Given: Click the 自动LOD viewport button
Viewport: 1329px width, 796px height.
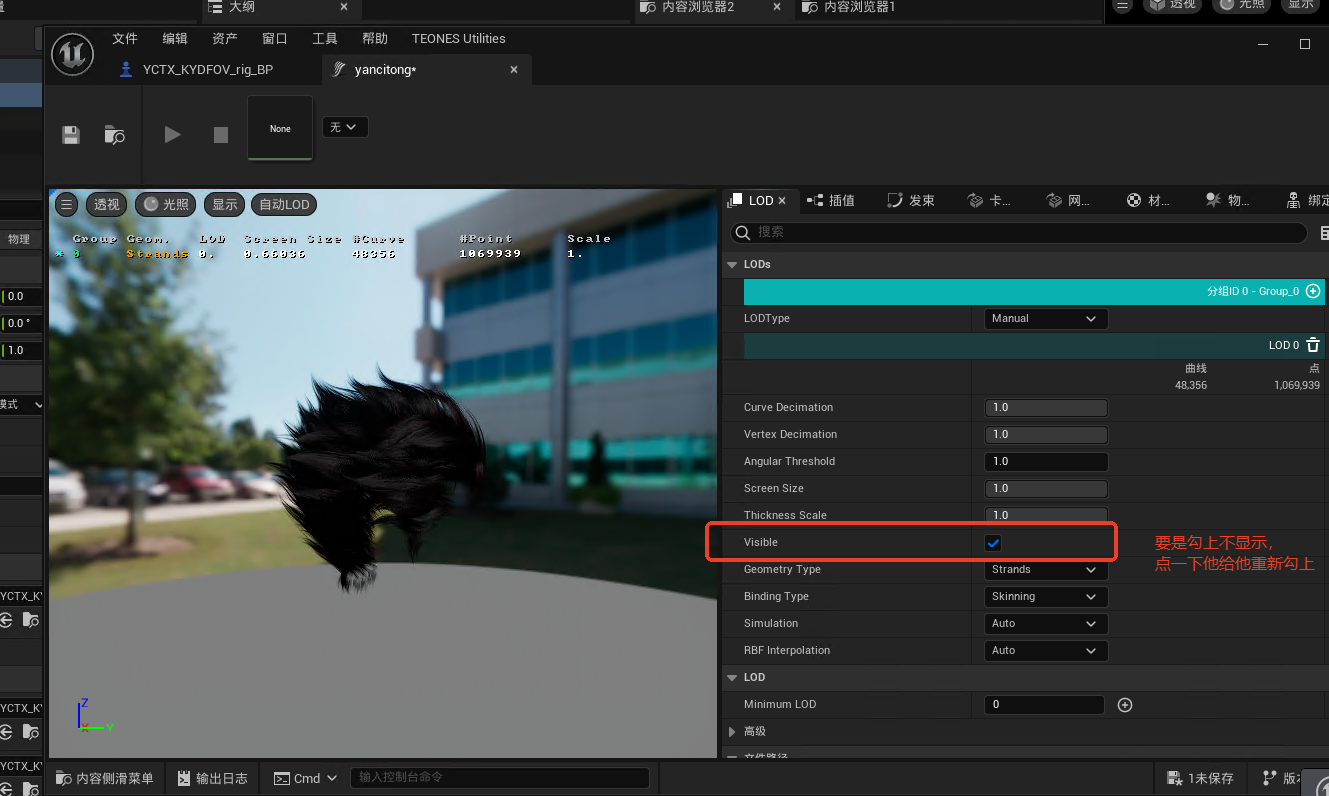Looking at the screenshot, I should click(x=284, y=205).
